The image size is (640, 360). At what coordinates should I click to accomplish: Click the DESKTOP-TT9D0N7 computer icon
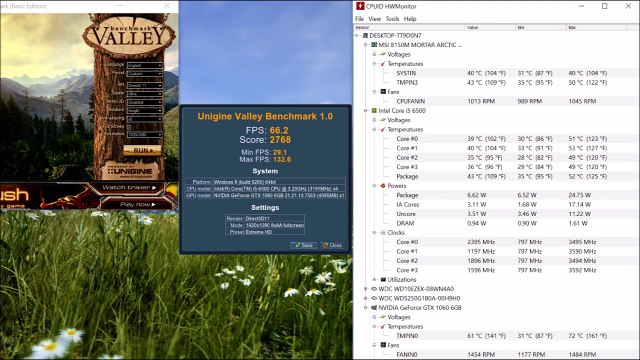pos(365,36)
